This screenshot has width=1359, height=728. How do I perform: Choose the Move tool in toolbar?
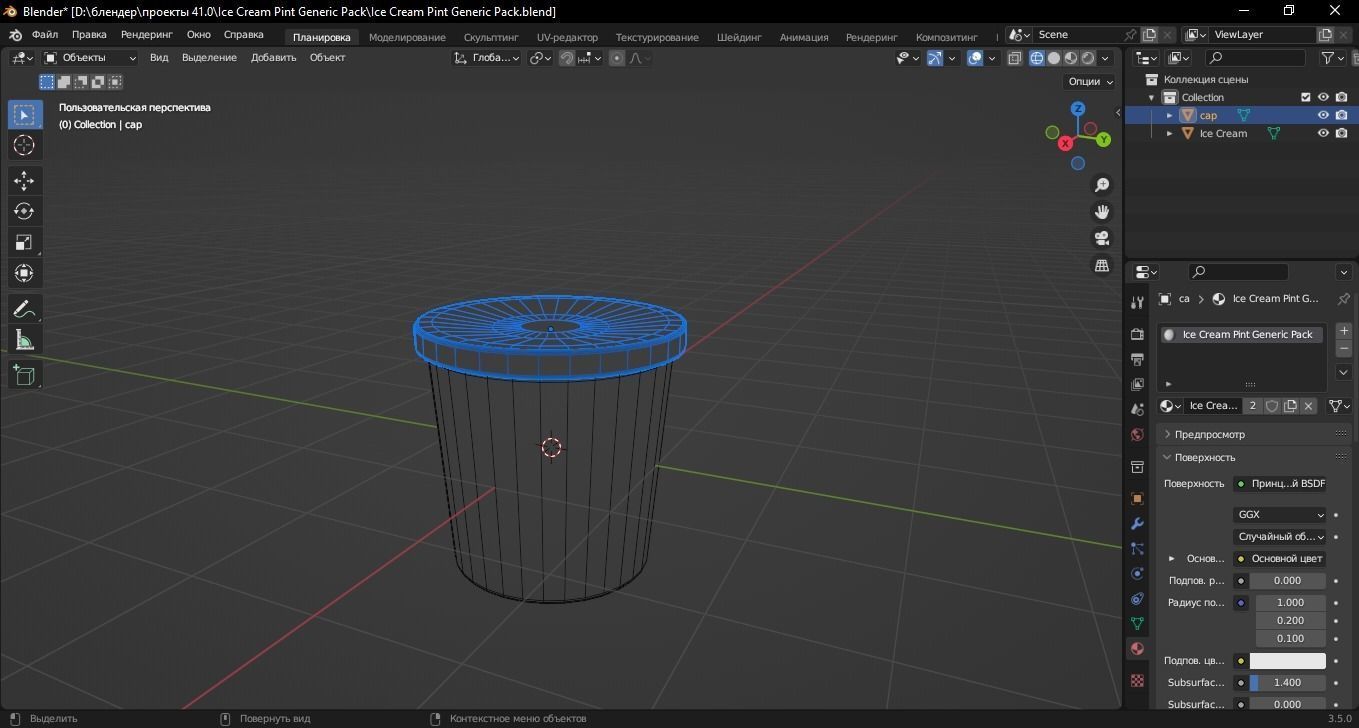(24, 180)
